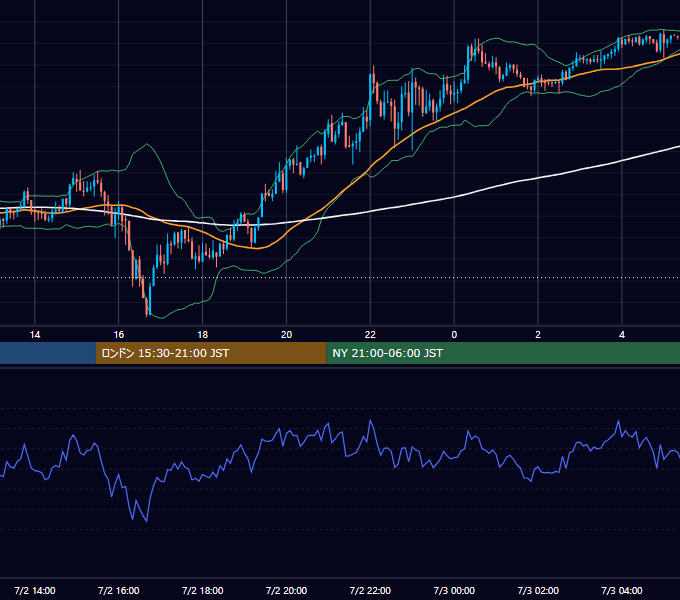
Task: Click the 7/3 04:00 date label
Action: tap(622, 590)
